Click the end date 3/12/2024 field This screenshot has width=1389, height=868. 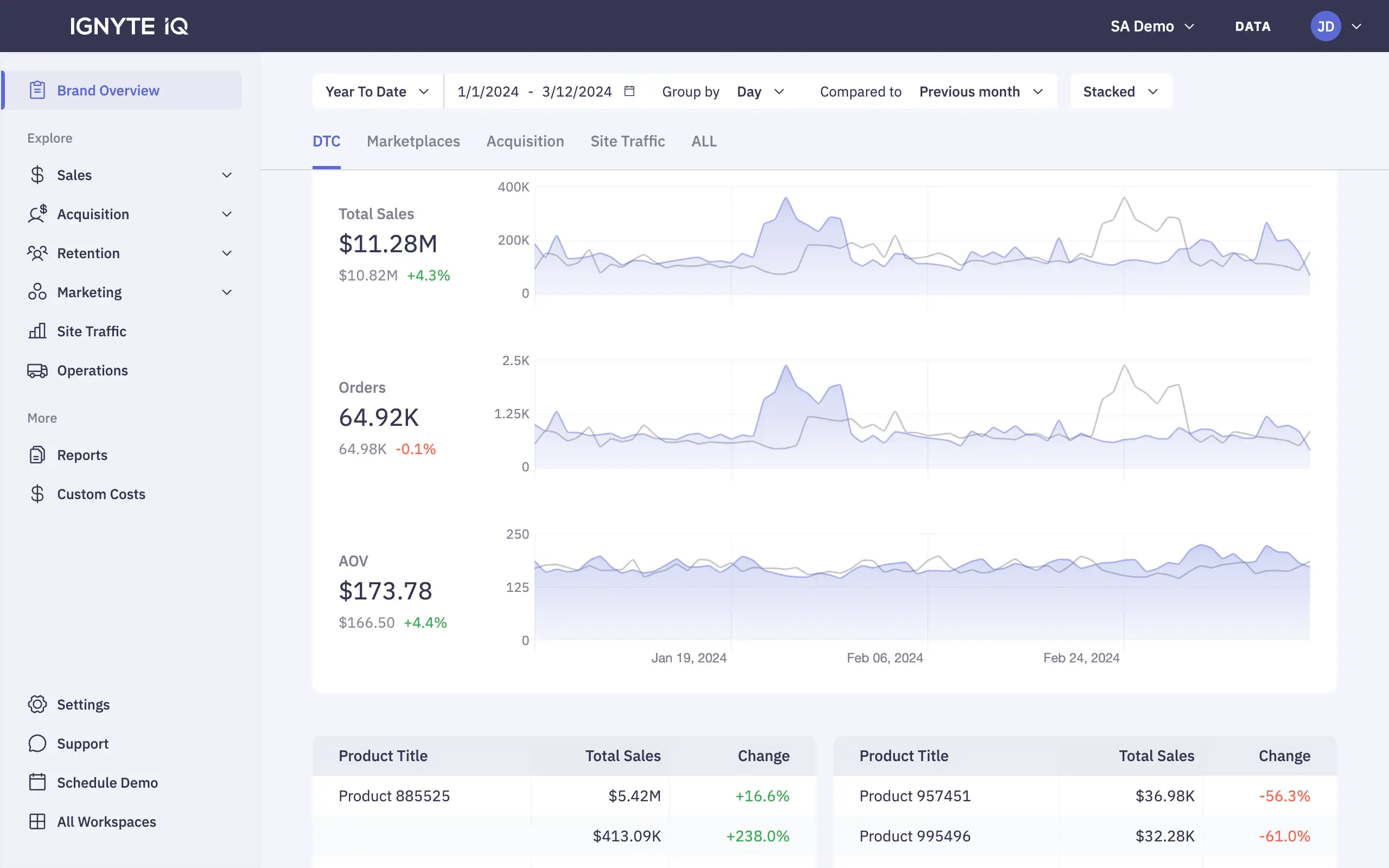pos(577,91)
